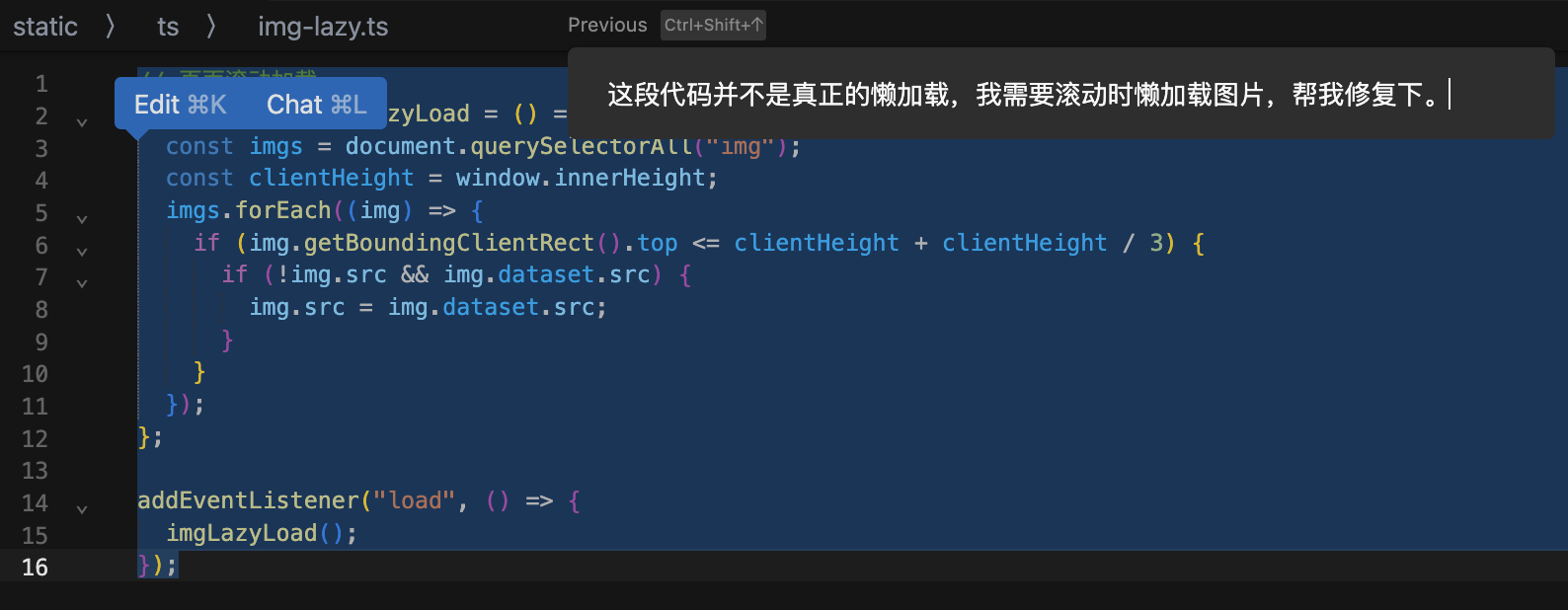This screenshot has width=1568, height=610.
Task: Fold the inner if block on line 7
Action: 82,283
